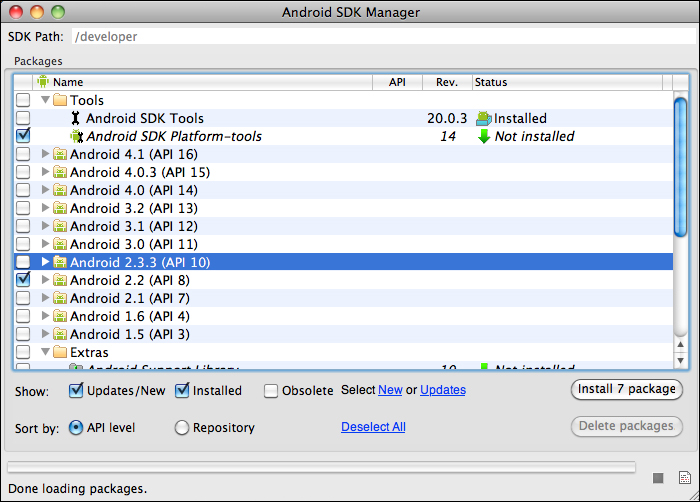
Task: Click the Android robot icon in Name header
Action: 43,82
